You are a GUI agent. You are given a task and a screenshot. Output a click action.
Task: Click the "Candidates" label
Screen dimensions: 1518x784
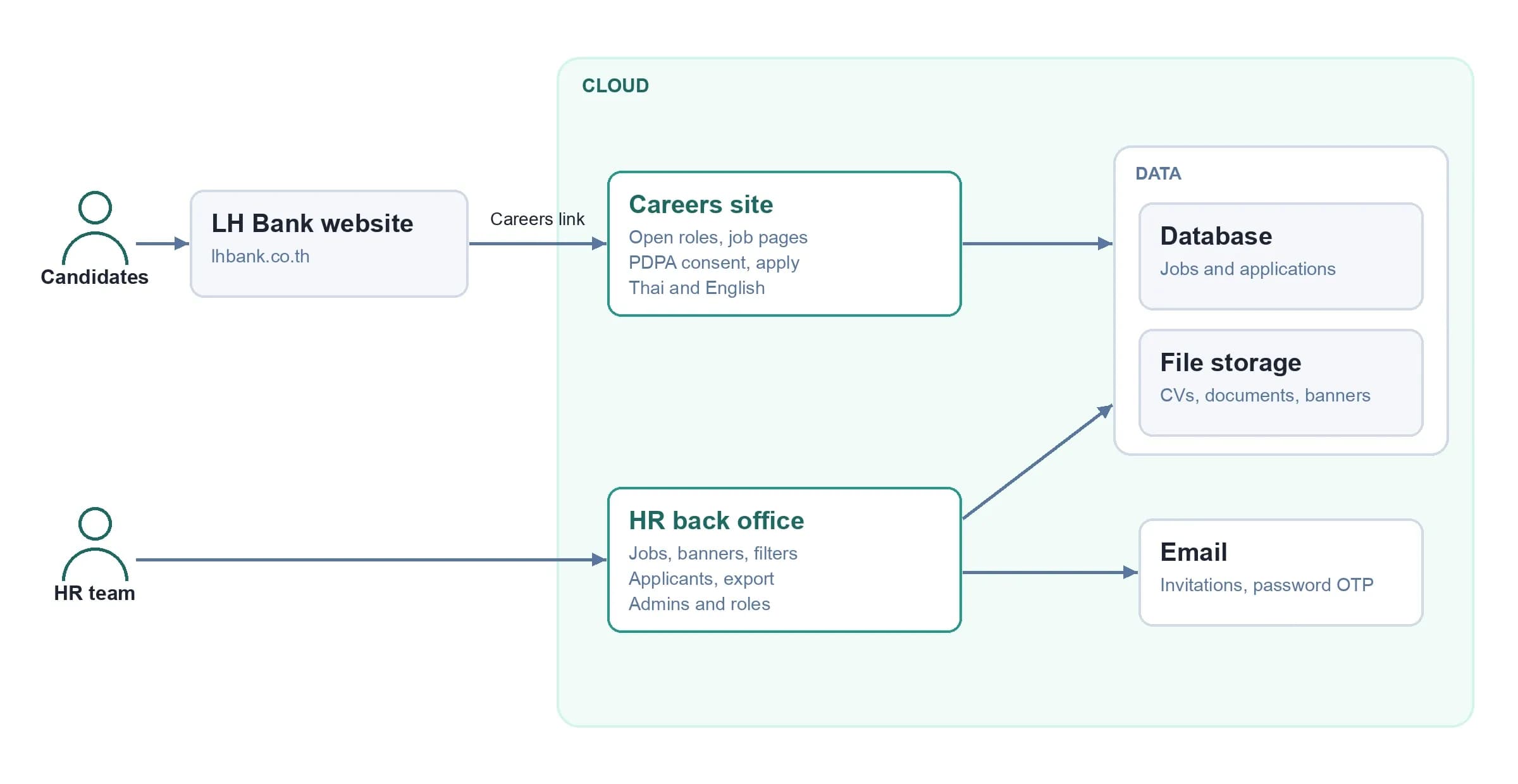(x=94, y=277)
